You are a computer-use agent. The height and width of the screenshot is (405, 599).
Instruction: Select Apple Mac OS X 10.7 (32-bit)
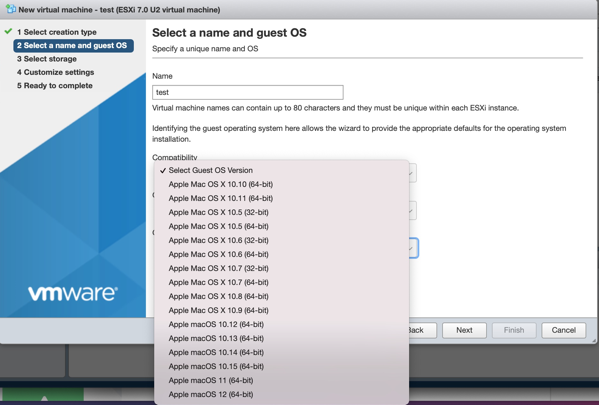pyautogui.click(x=282, y=268)
